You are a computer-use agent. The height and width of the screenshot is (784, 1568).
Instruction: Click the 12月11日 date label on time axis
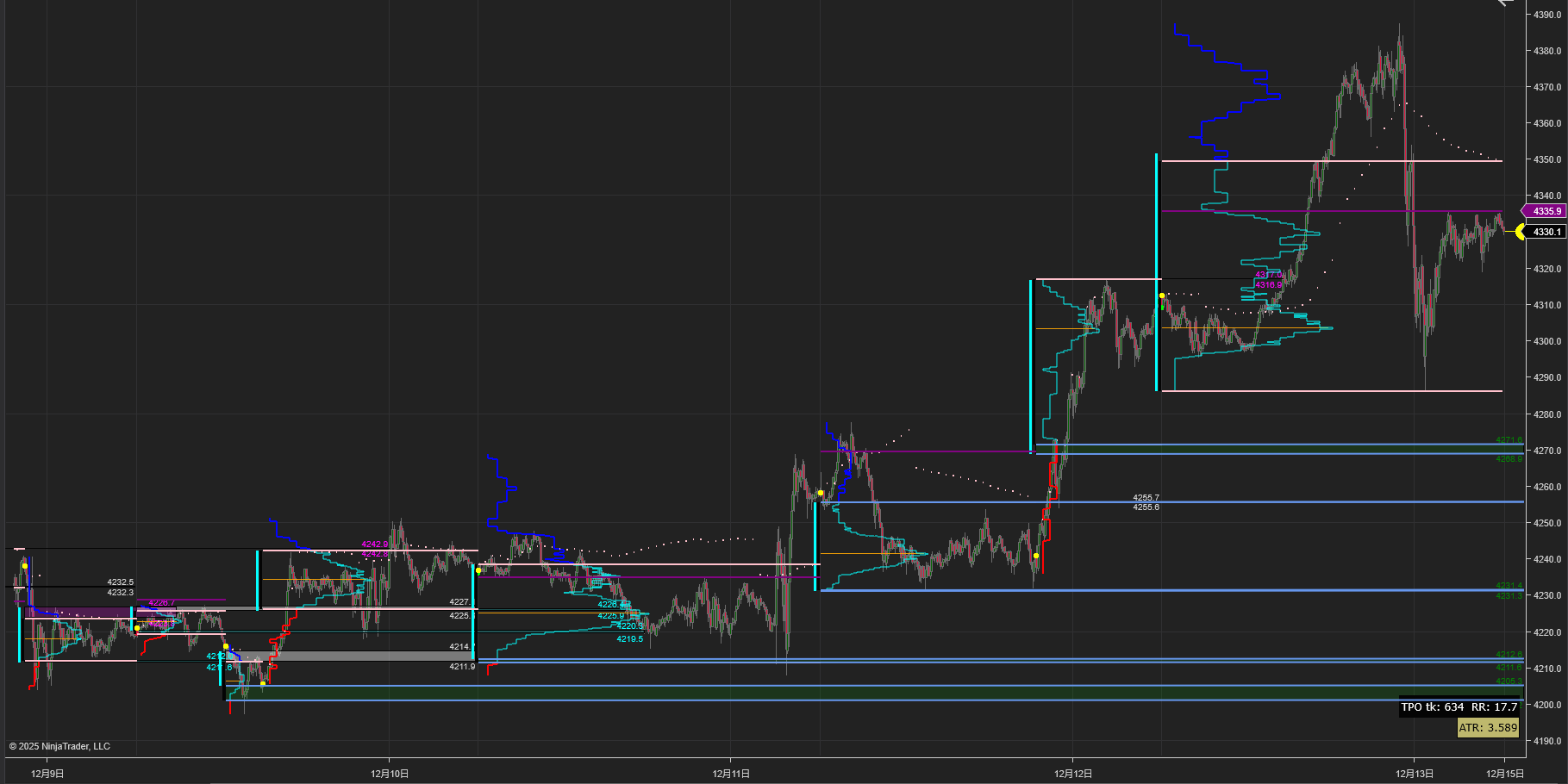click(731, 774)
